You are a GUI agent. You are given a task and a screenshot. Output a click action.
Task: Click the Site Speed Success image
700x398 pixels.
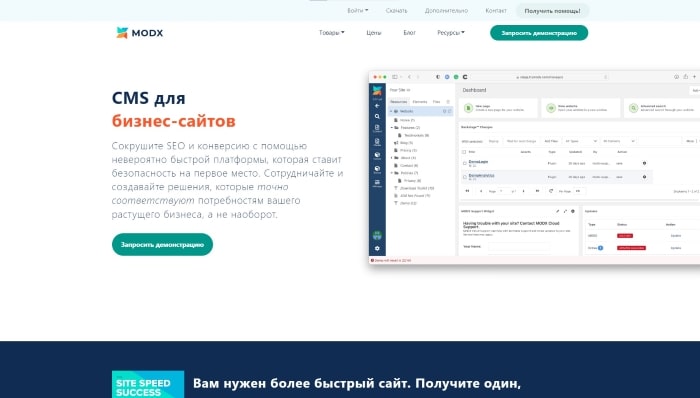point(148,384)
